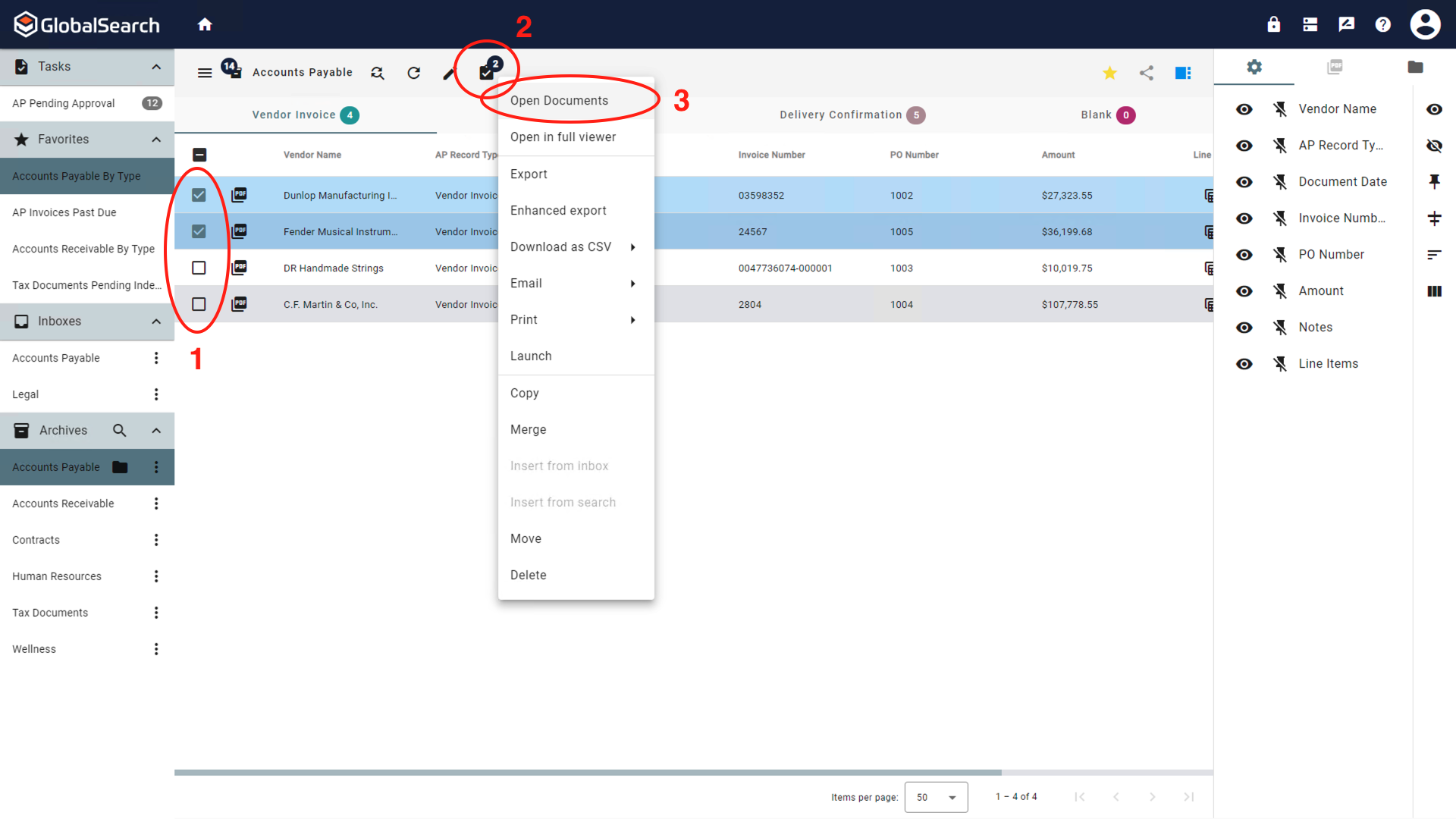Open the modify search icon
Viewport: 1456px width, 819px height.
tap(378, 73)
